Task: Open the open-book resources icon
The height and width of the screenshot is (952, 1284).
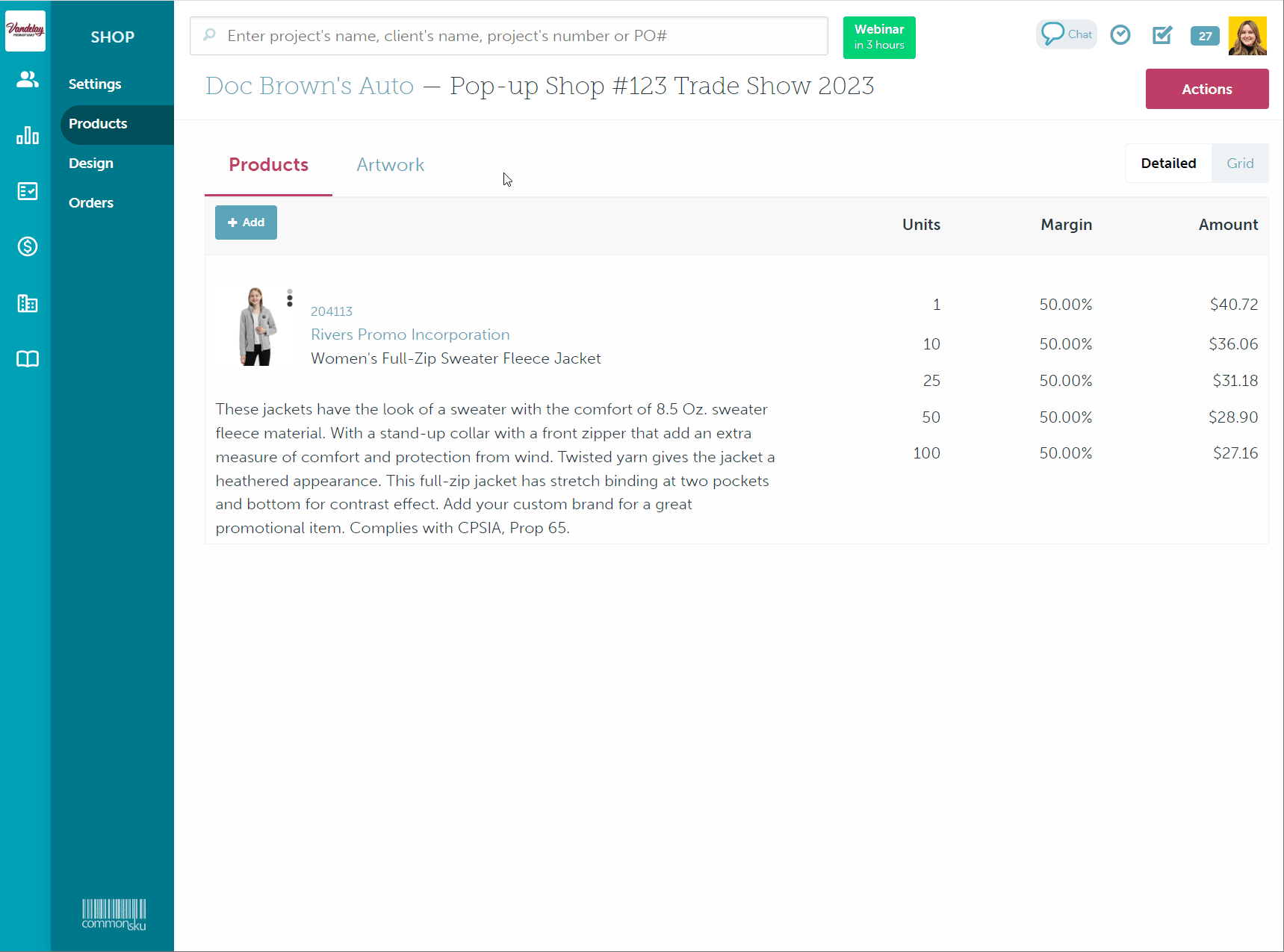Action: (28, 359)
